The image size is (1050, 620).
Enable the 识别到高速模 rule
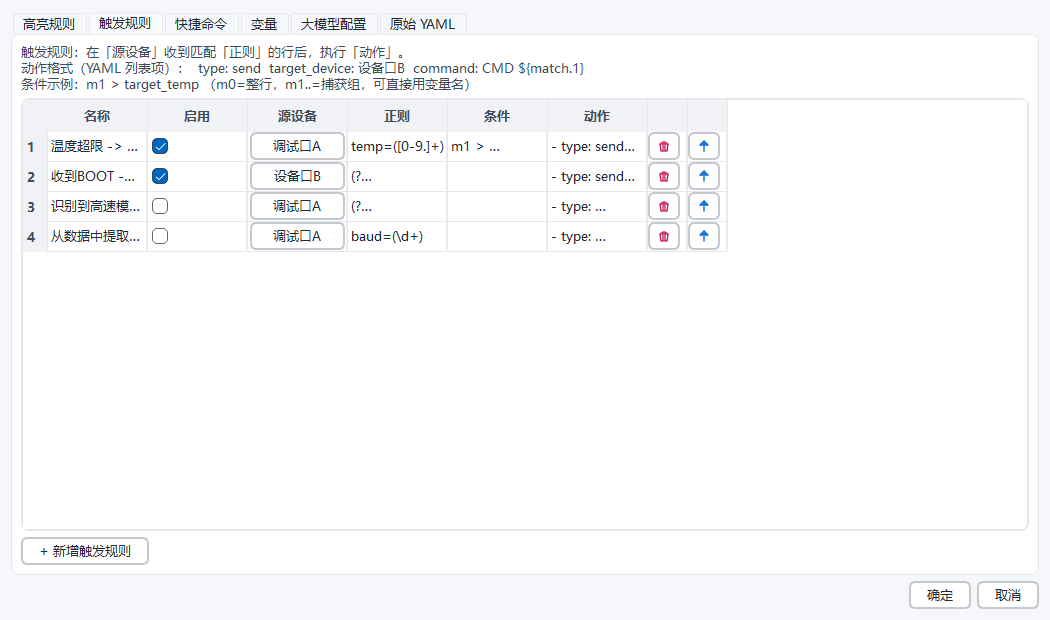(160, 206)
